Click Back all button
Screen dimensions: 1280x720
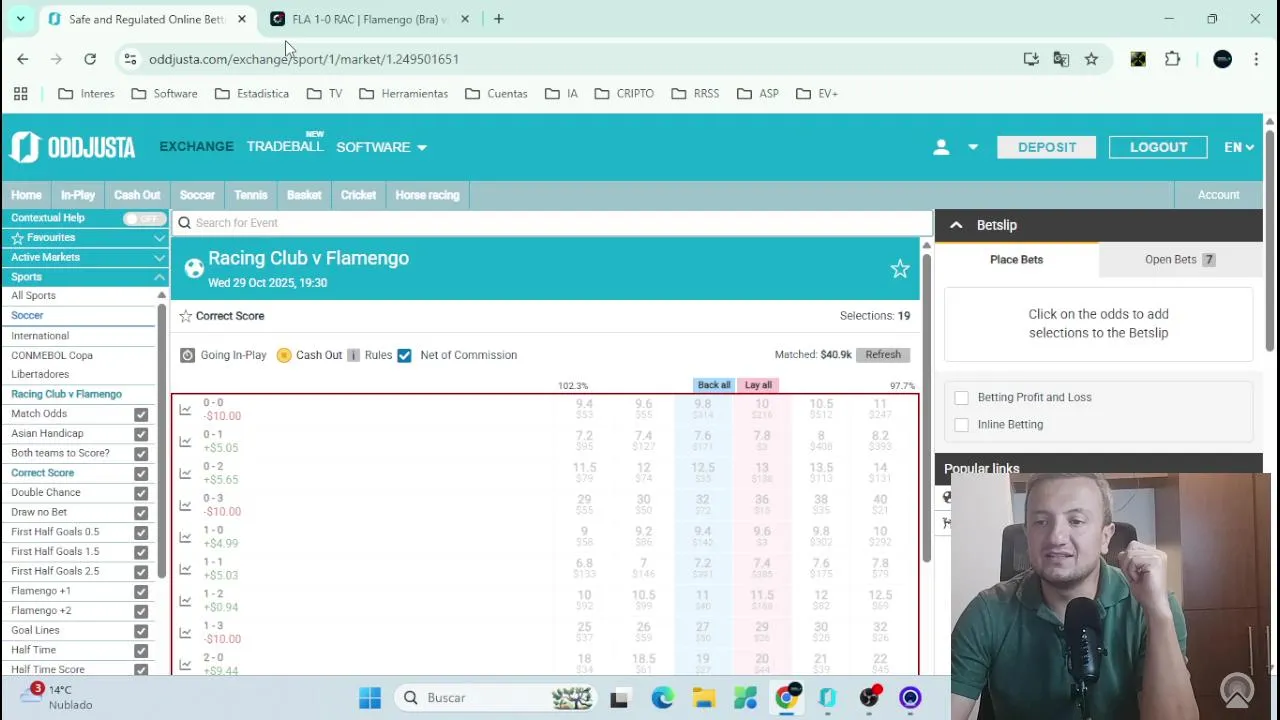click(x=714, y=385)
